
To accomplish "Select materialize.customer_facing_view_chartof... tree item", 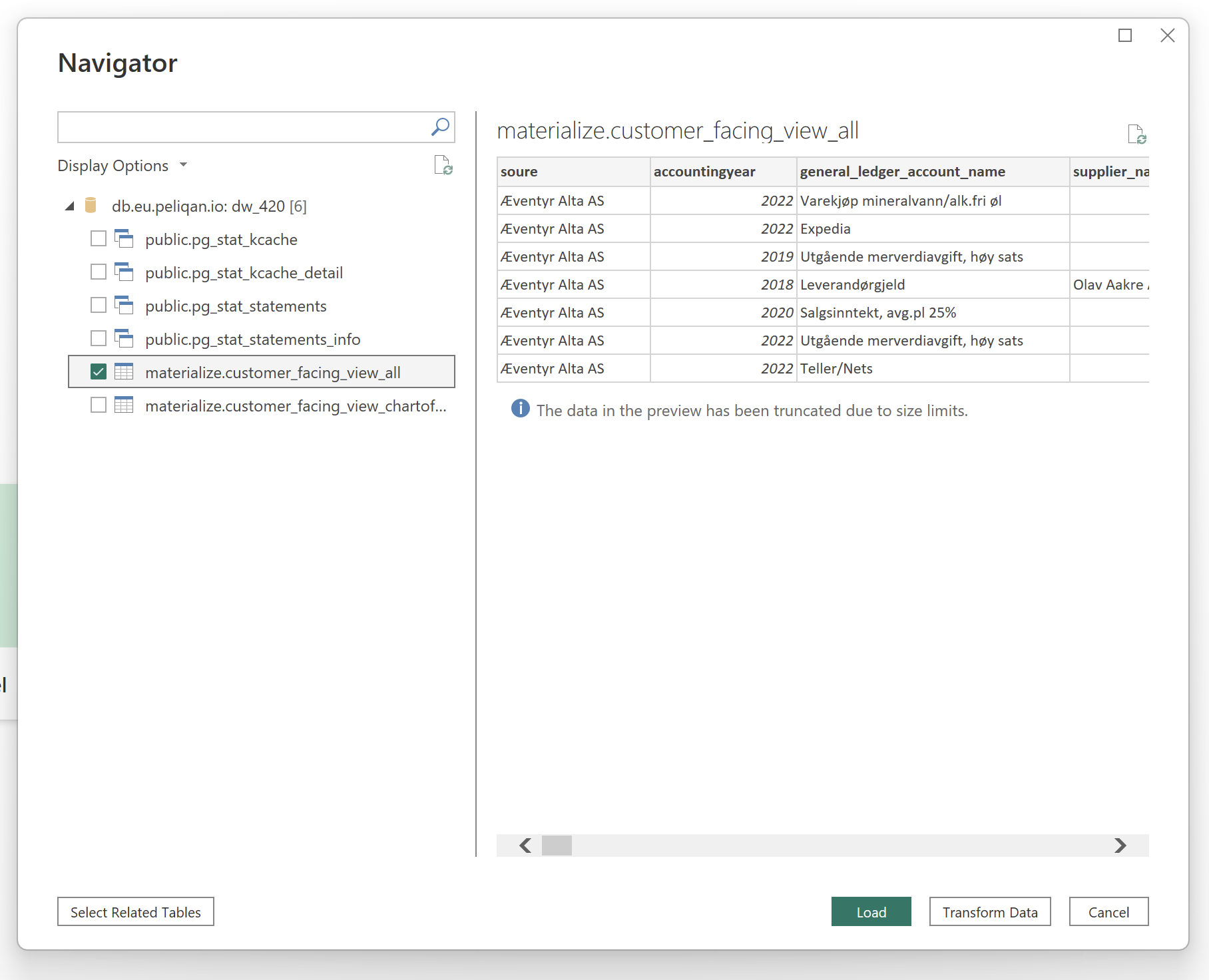I will (262, 405).
